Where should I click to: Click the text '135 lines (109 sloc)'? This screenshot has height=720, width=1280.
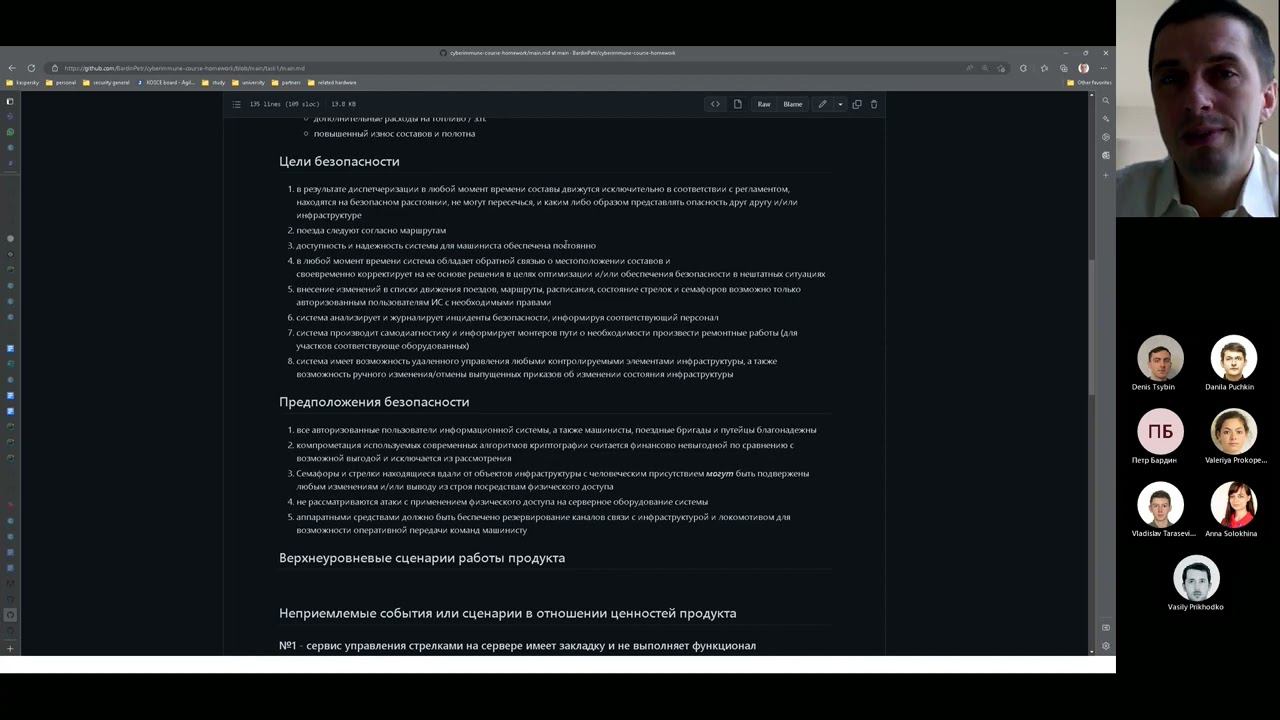pyautogui.click(x=284, y=104)
